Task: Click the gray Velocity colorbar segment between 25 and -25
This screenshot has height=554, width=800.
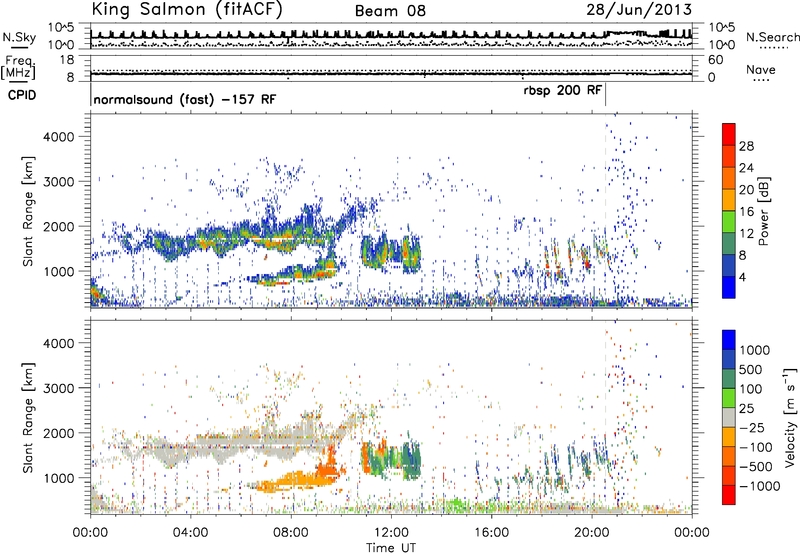Action: pos(729,417)
